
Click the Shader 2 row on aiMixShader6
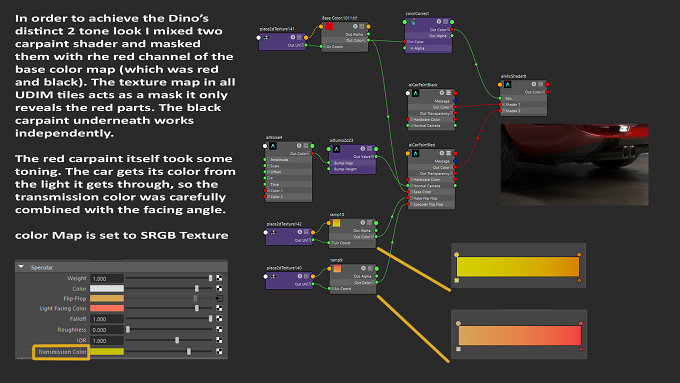coord(523,111)
